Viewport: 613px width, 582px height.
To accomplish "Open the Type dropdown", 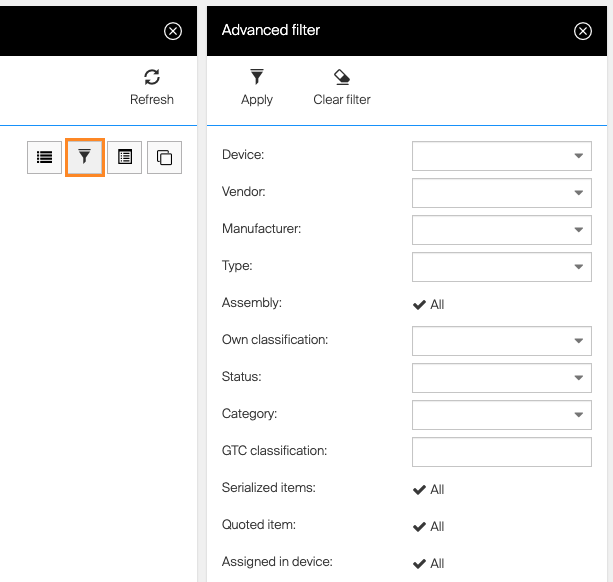I will pos(501,267).
